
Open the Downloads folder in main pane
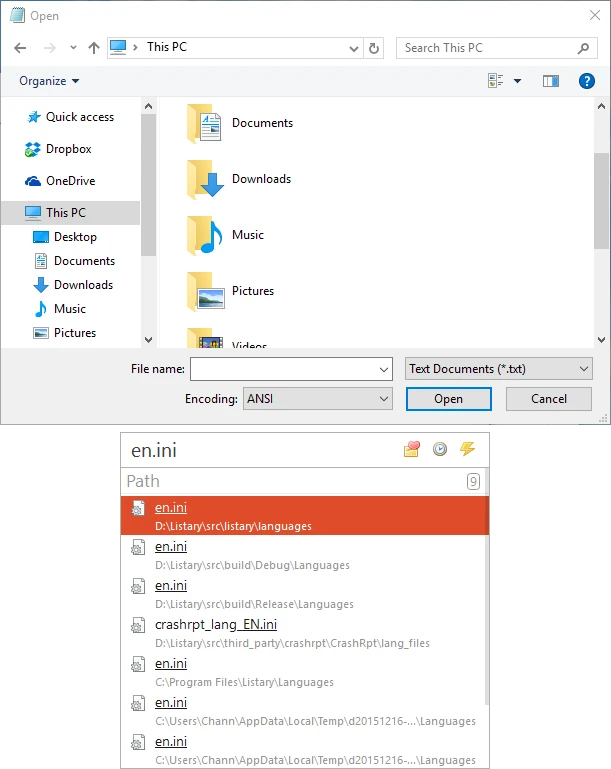tap(261, 179)
